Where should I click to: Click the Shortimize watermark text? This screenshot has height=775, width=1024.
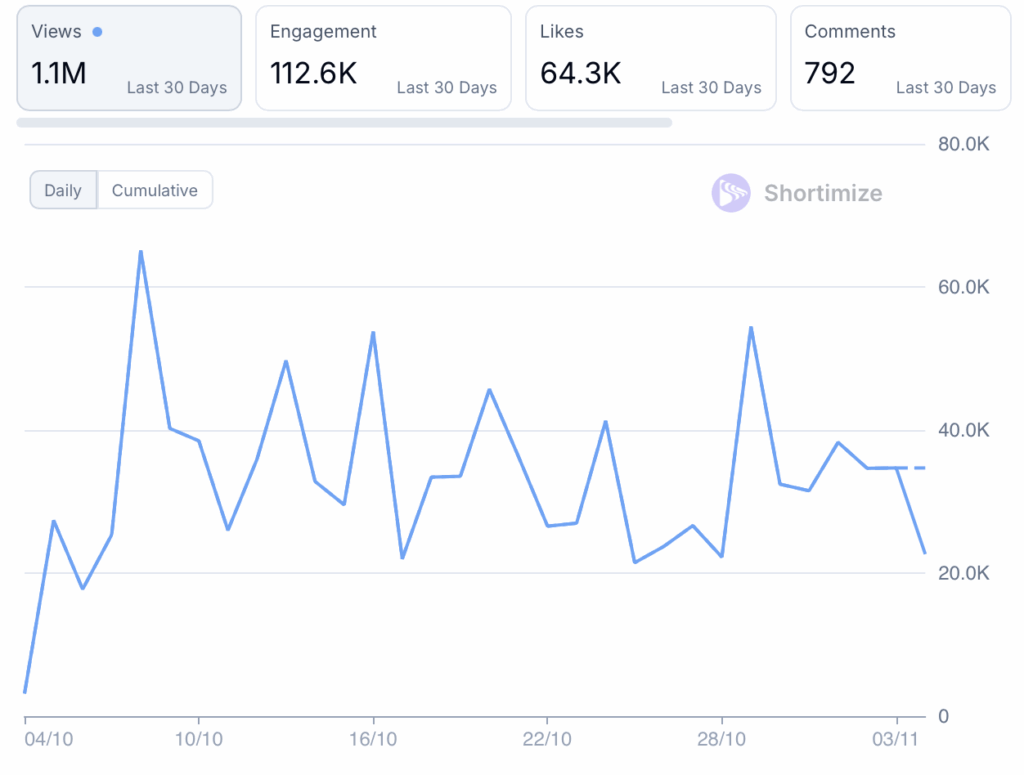pyautogui.click(x=823, y=193)
